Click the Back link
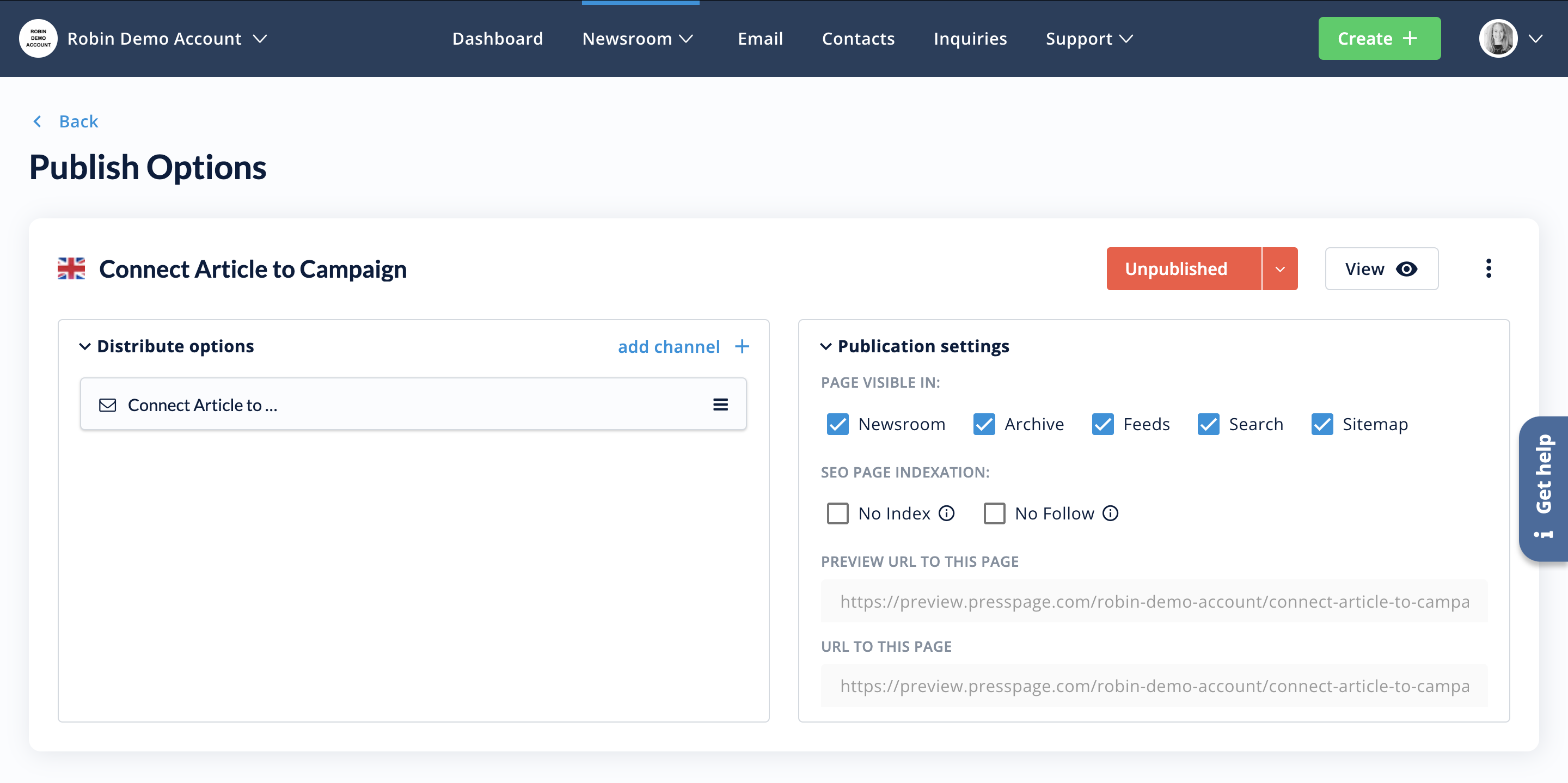Screen dimensions: 1568x783 78,121
